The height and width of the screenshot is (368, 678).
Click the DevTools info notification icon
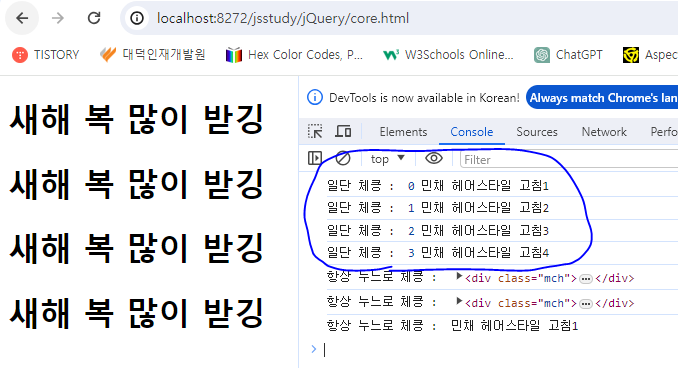tap(315, 97)
